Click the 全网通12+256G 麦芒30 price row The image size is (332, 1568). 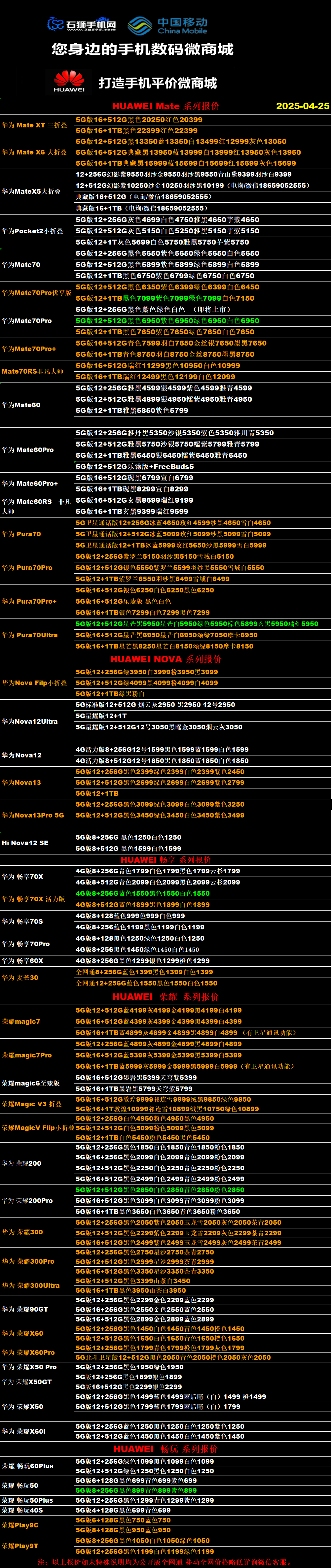pos(202,983)
